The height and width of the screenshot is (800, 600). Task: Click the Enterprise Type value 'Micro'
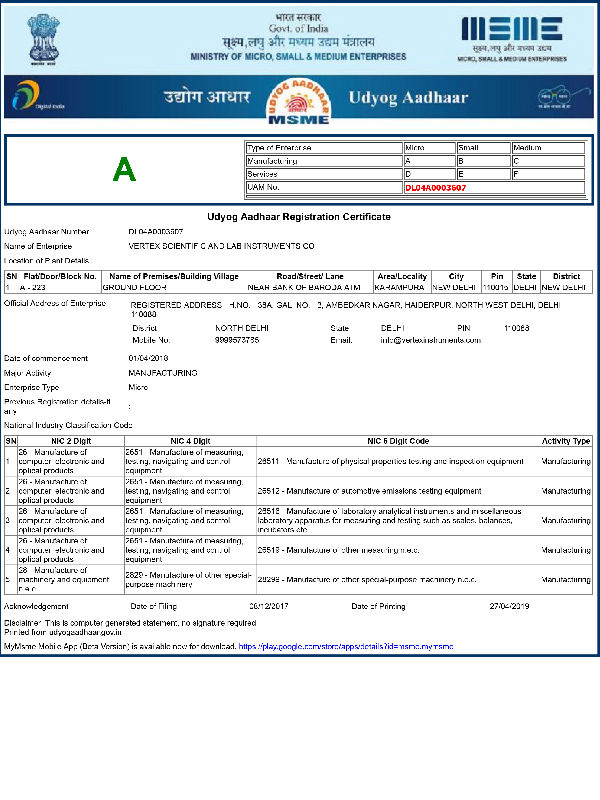[x=138, y=387]
